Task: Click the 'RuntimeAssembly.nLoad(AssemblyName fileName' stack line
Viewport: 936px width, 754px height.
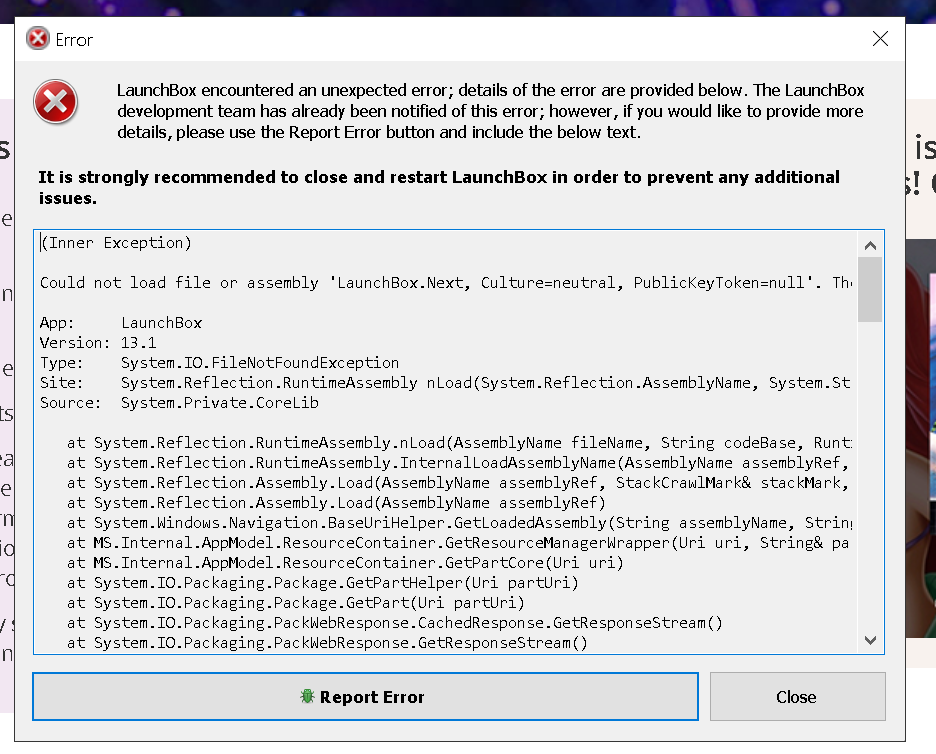Action: click(x=460, y=443)
